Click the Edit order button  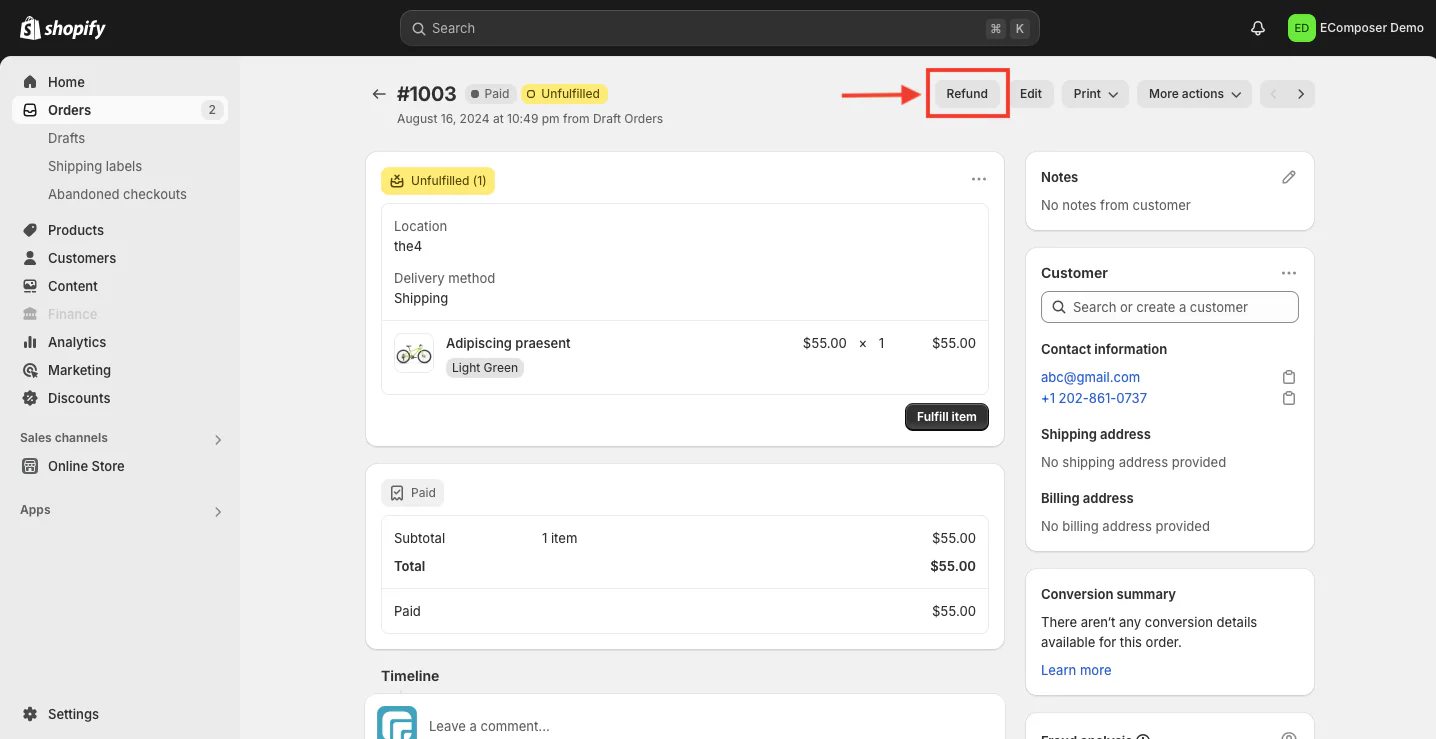(x=1031, y=94)
